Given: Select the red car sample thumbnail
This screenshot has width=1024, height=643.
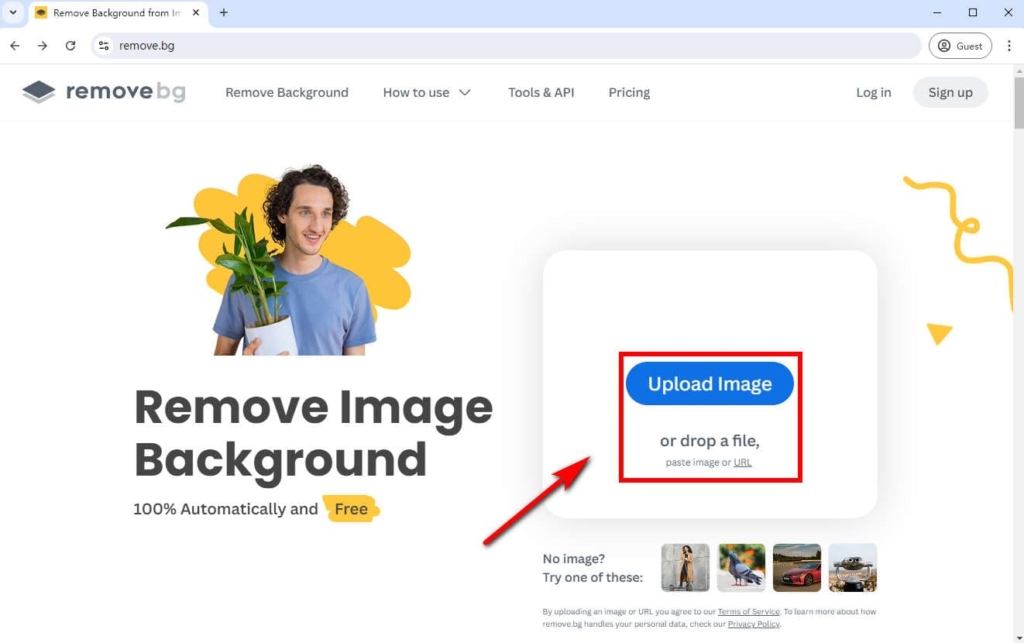Looking at the screenshot, I should pos(796,567).
